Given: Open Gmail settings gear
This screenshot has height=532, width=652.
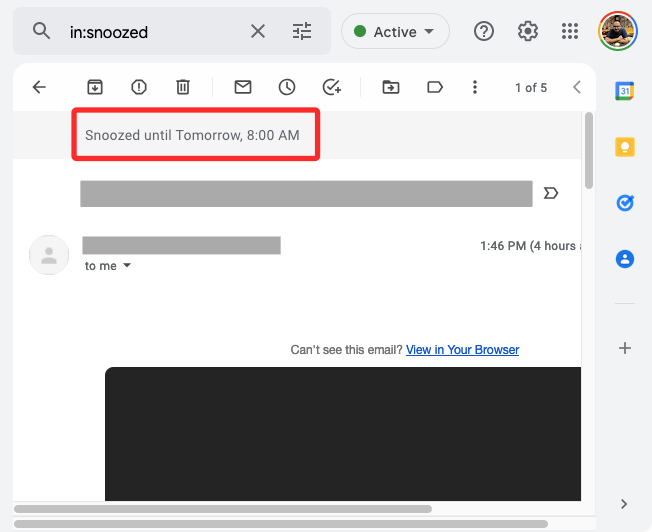Looking at the screenshot, I should tap(528, 32).
